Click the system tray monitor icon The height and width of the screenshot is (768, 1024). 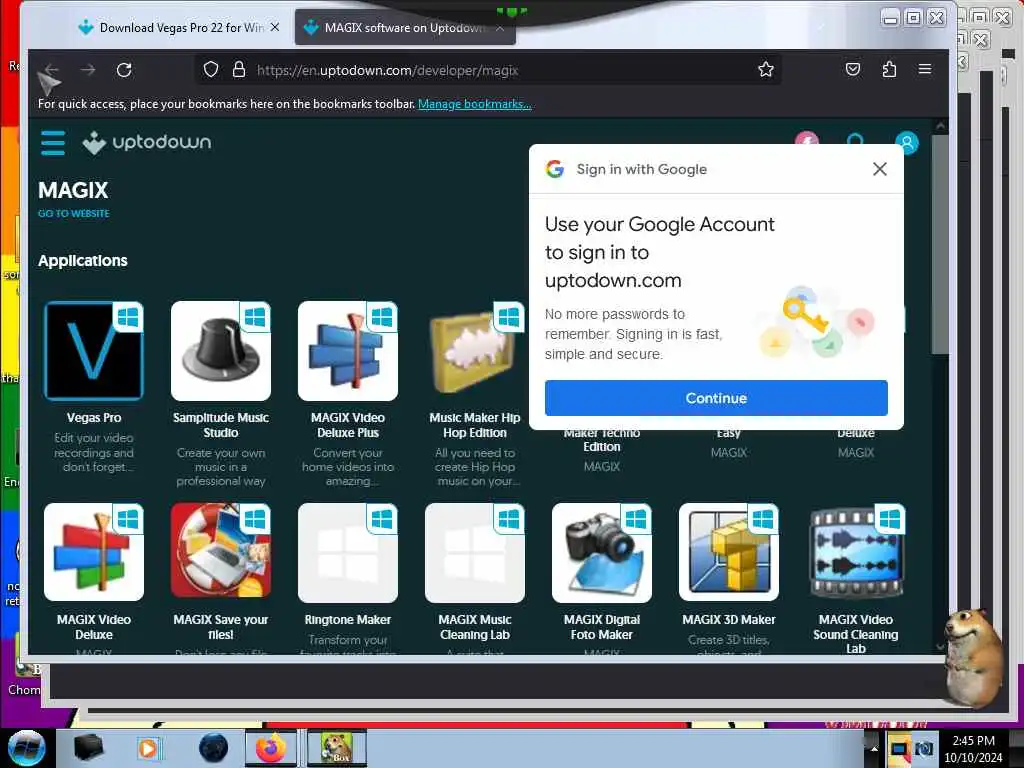[x=899, y=749]
